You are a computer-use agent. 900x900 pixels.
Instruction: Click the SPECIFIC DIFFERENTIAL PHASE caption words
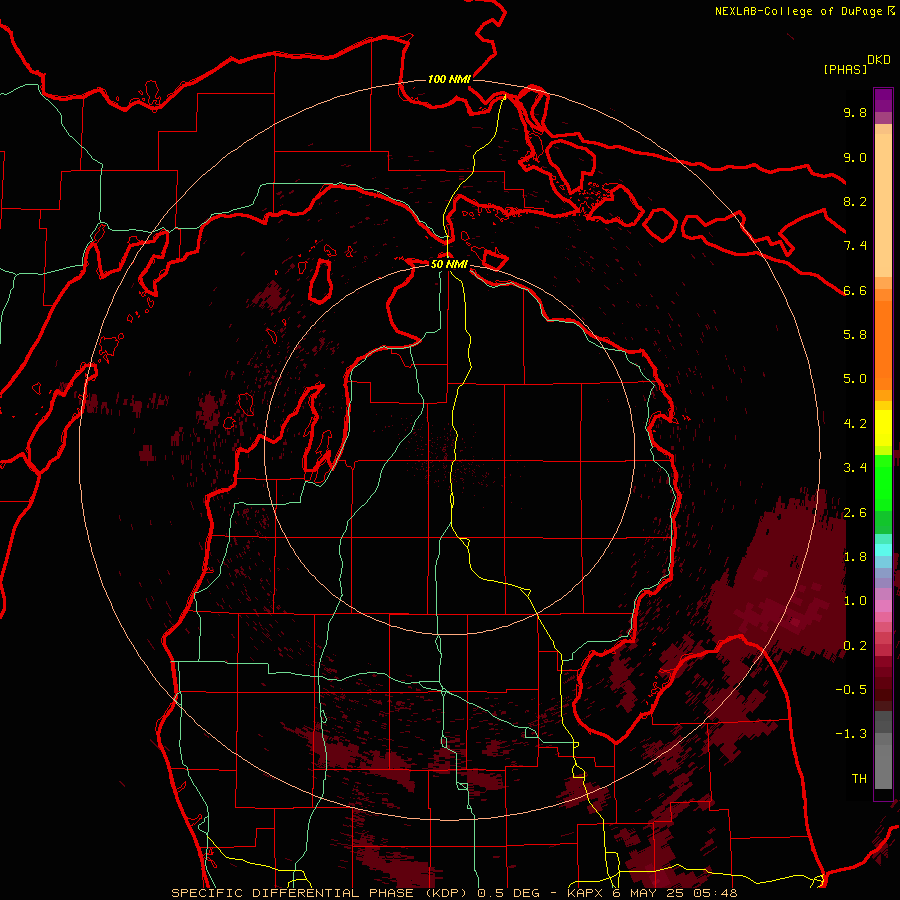pyautogui.click(x=292, y=893)
